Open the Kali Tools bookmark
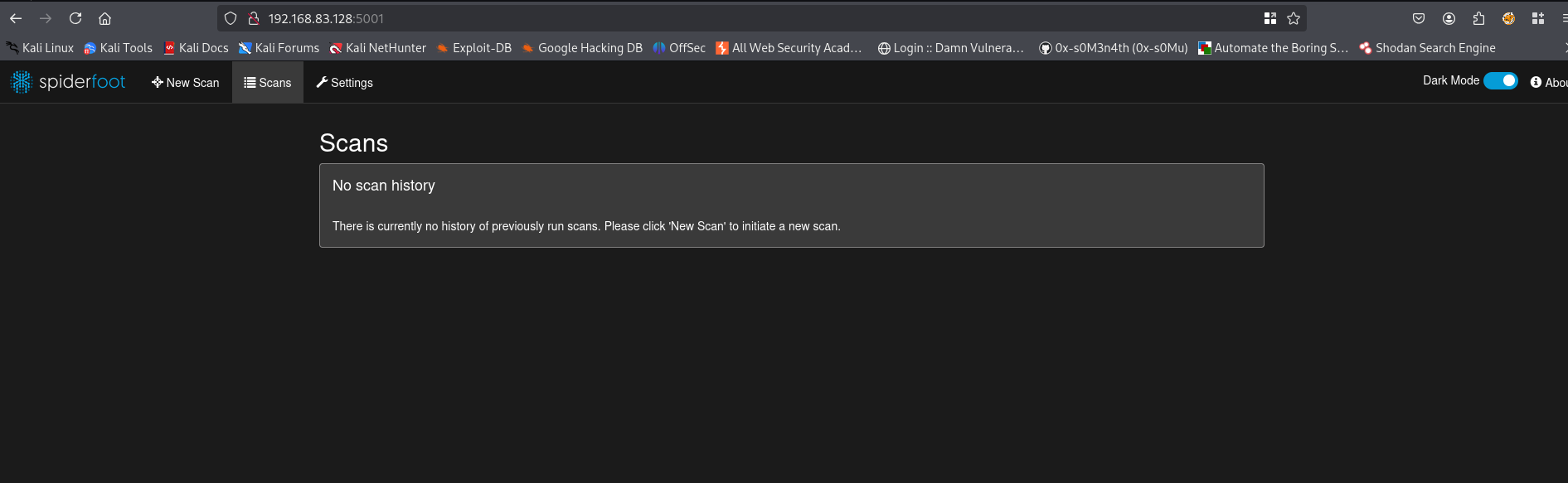1568x483 pixels. 118,48
